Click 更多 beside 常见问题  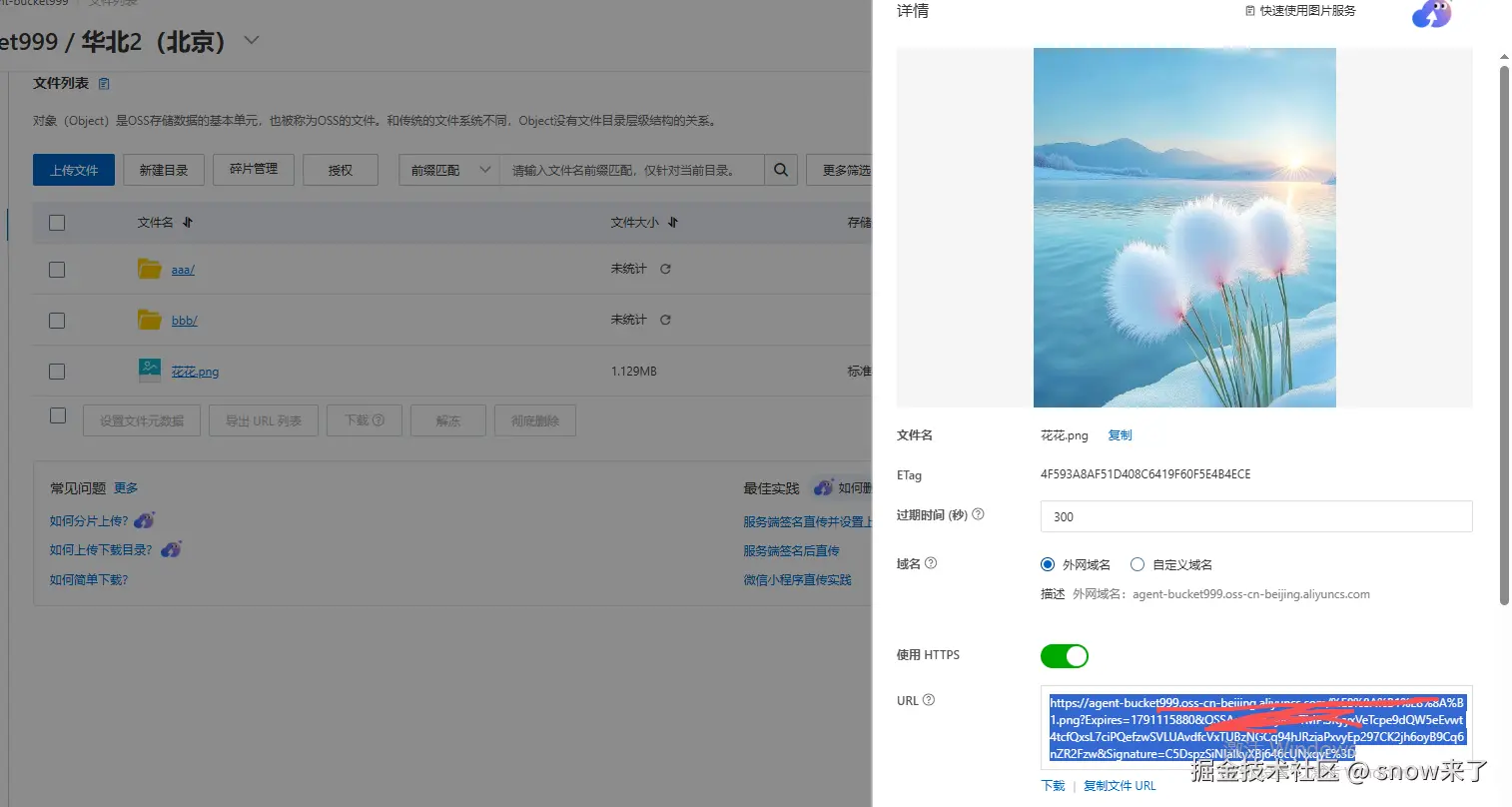click(126, 488)
